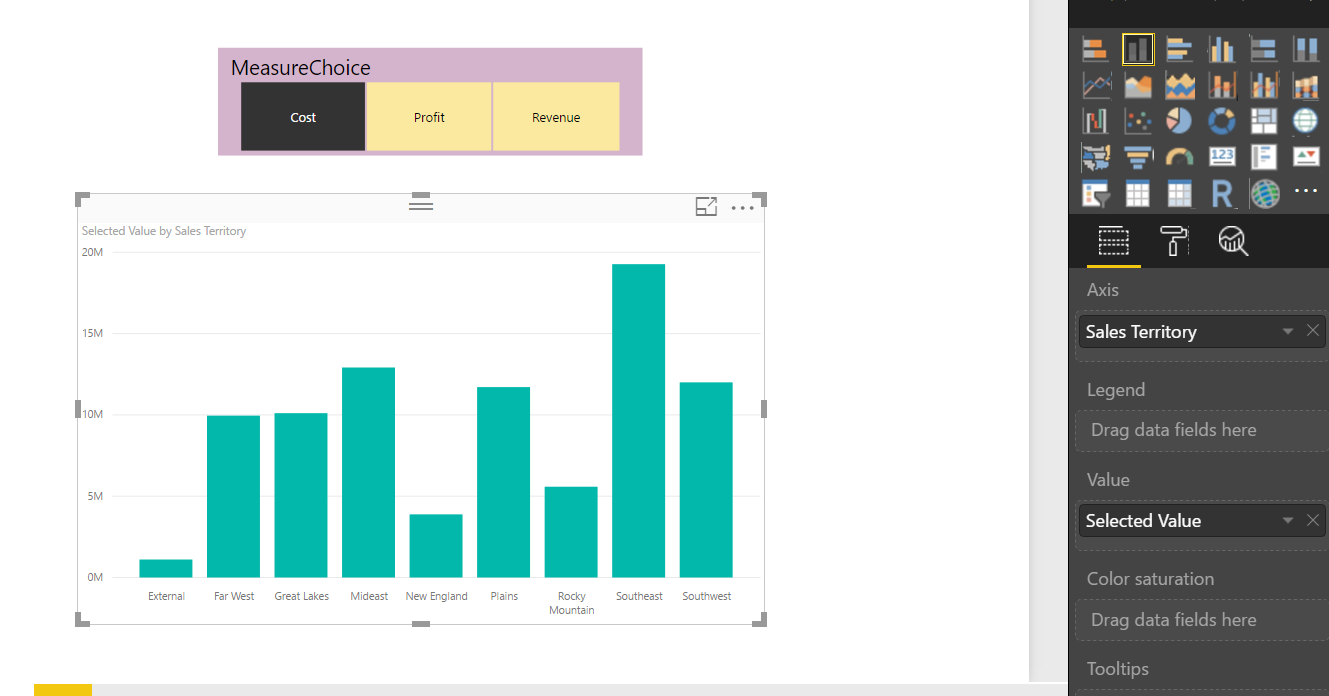Click the Southeast bar in the chart
The image size is (1329, 696).
pos(639,421)
